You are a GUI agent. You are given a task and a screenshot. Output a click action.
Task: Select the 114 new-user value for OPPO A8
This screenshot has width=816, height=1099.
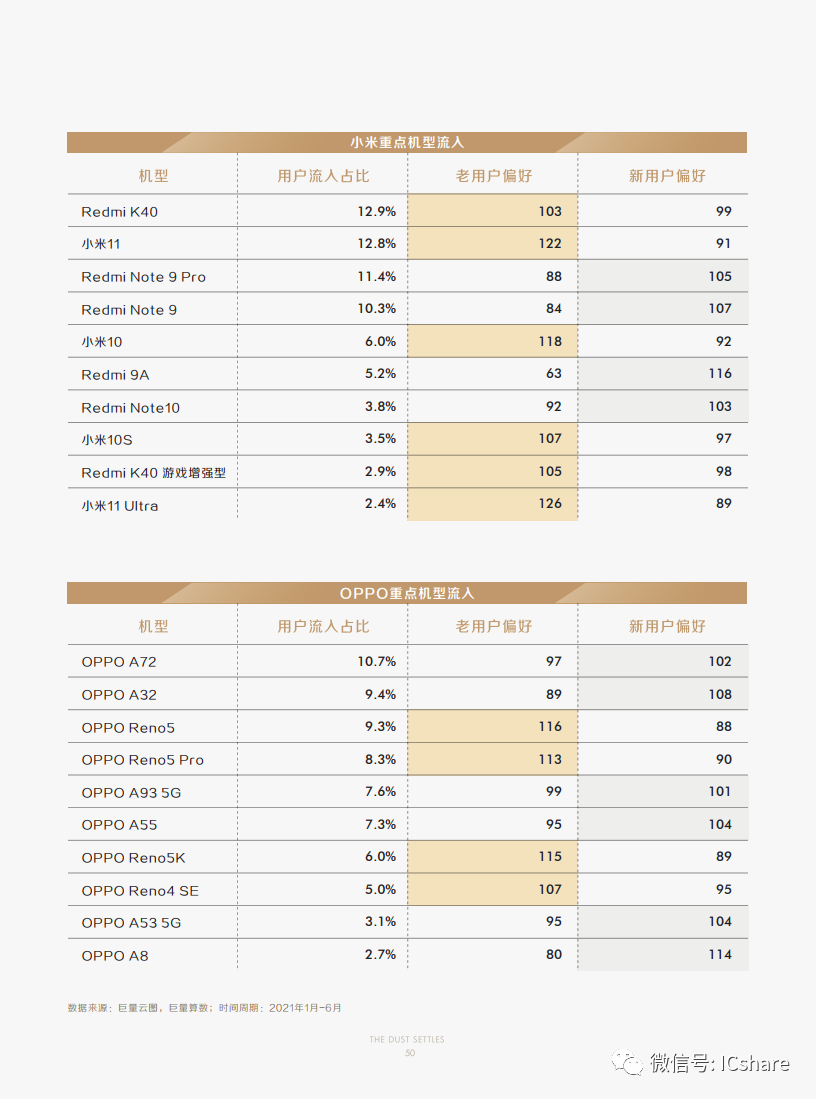[720, 954]
